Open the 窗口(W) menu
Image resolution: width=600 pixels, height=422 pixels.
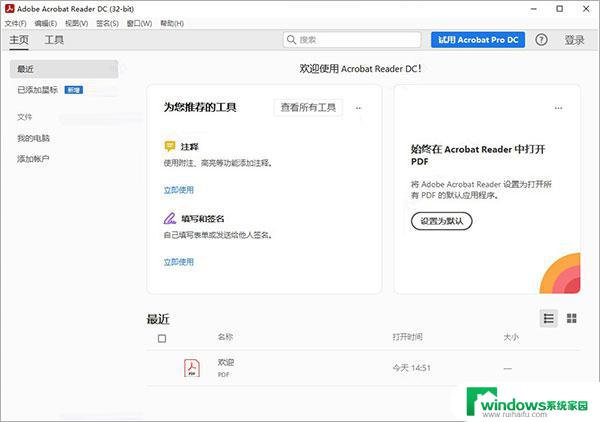pos(139,24)
